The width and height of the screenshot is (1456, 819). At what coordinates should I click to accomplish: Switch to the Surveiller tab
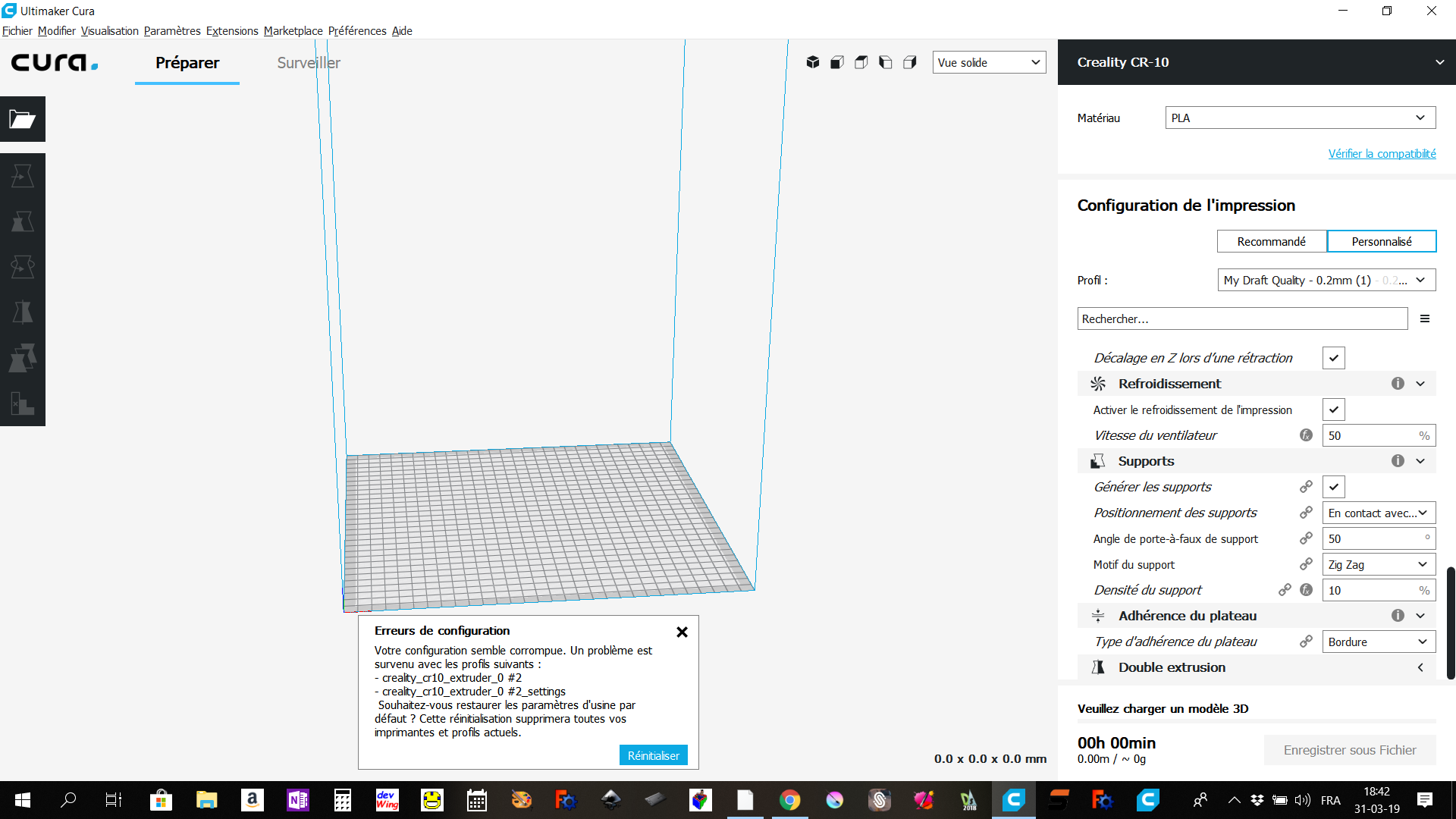click(309, 63)
